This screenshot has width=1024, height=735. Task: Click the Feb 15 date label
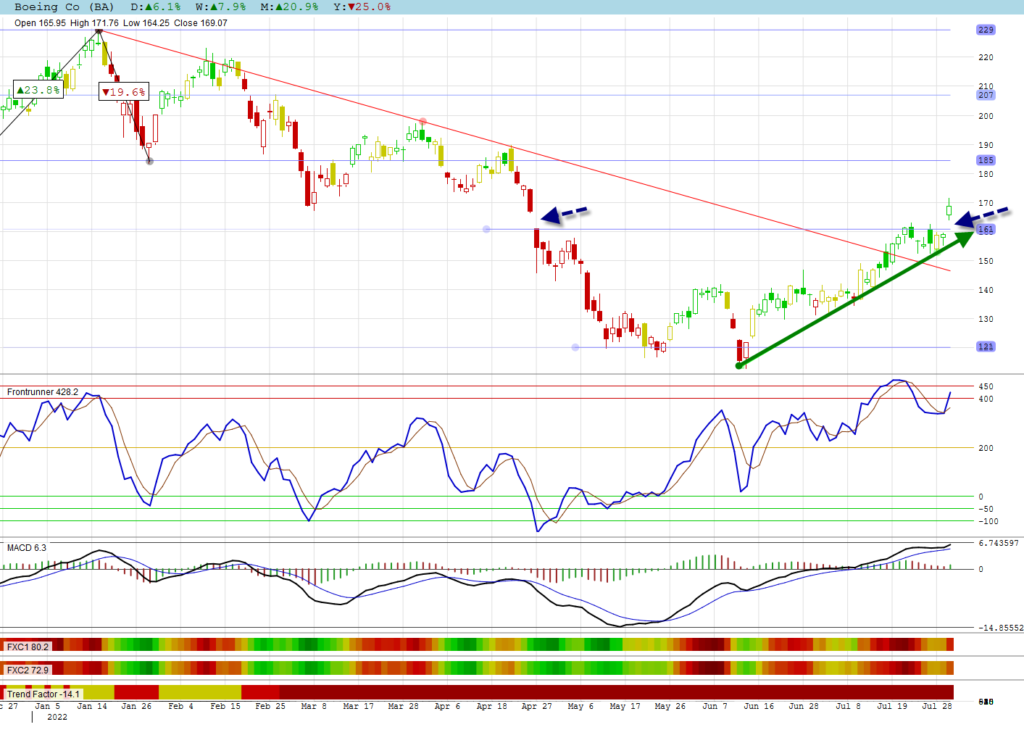coord(225,706)
